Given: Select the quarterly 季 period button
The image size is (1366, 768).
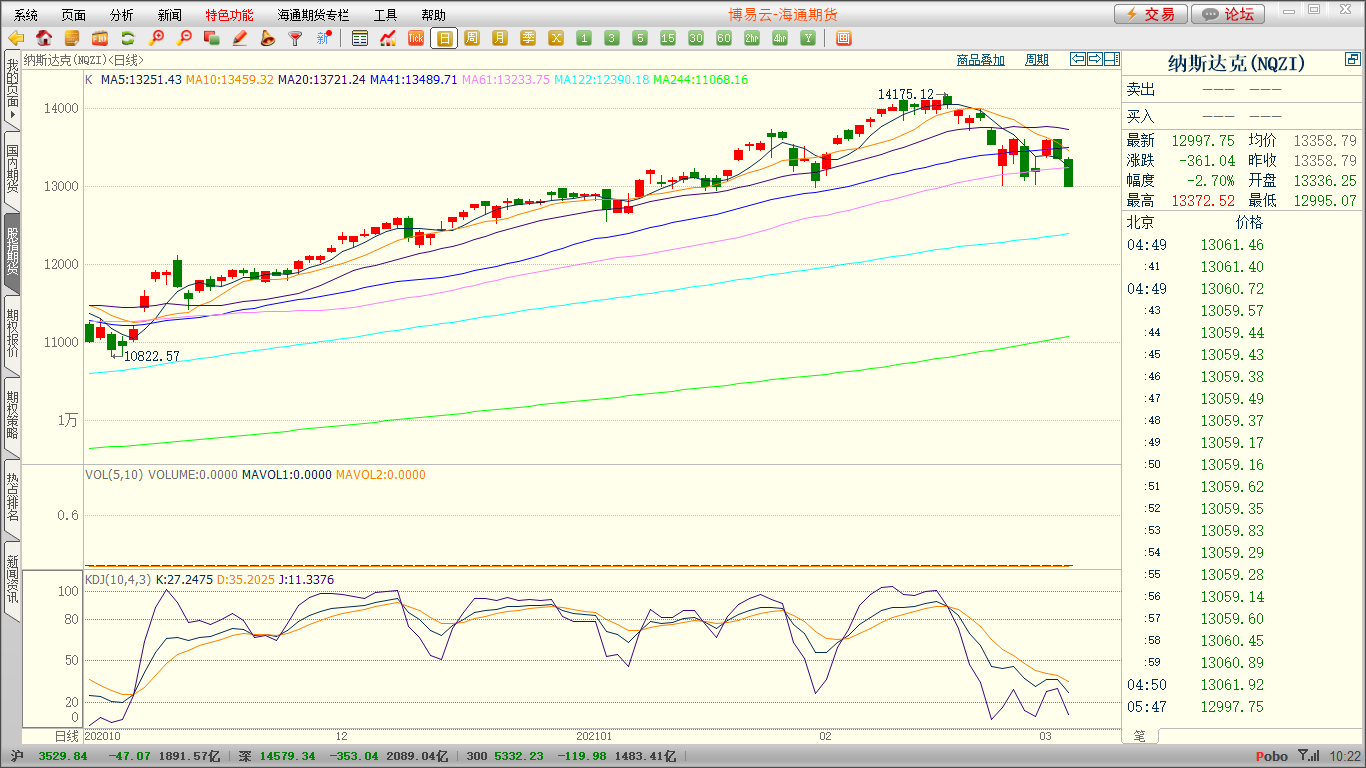Looking at the screenshot, I should (528, 38).
